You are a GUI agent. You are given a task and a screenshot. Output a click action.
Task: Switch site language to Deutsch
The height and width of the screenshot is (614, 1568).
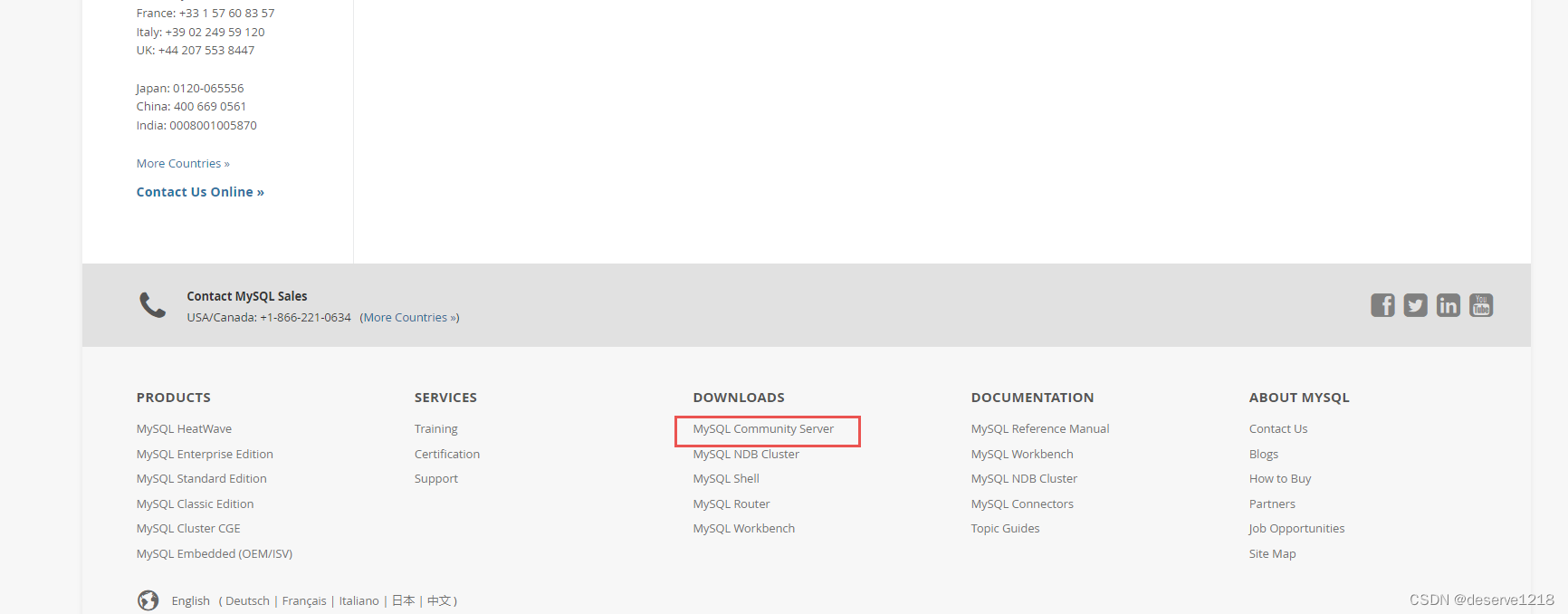247,601
